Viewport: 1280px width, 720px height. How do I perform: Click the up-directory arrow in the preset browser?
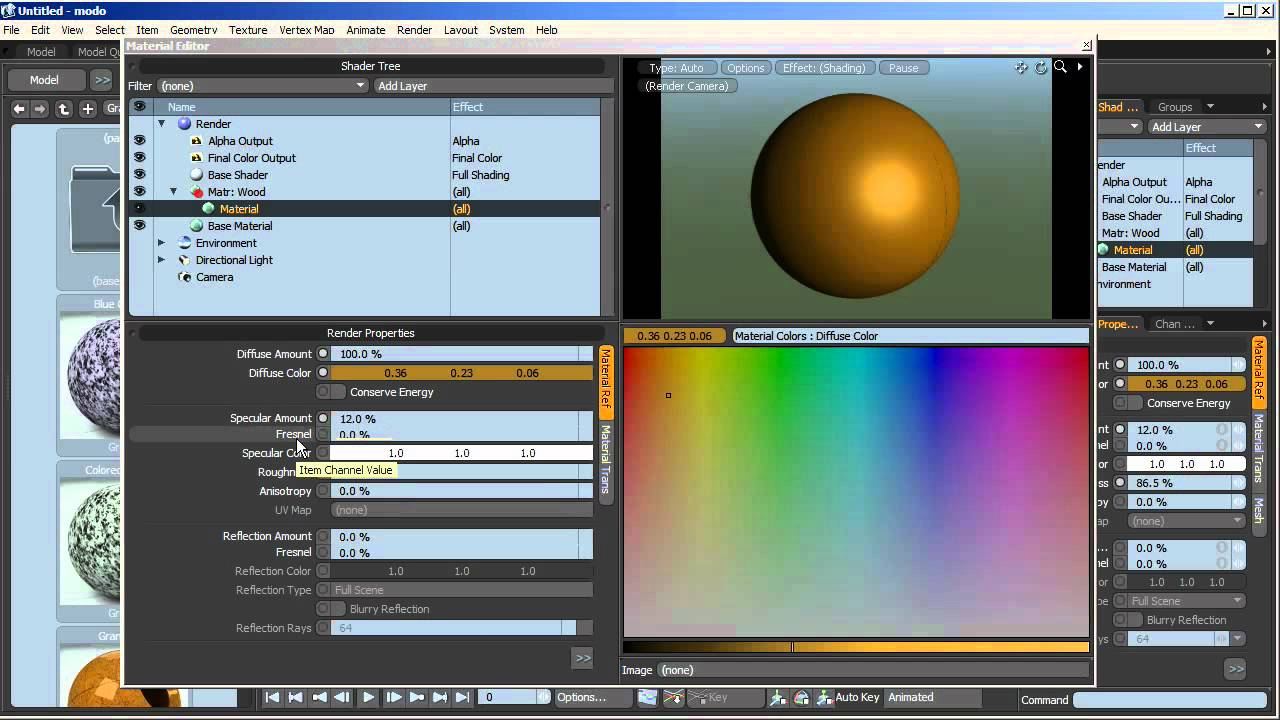tap(64, 109)
